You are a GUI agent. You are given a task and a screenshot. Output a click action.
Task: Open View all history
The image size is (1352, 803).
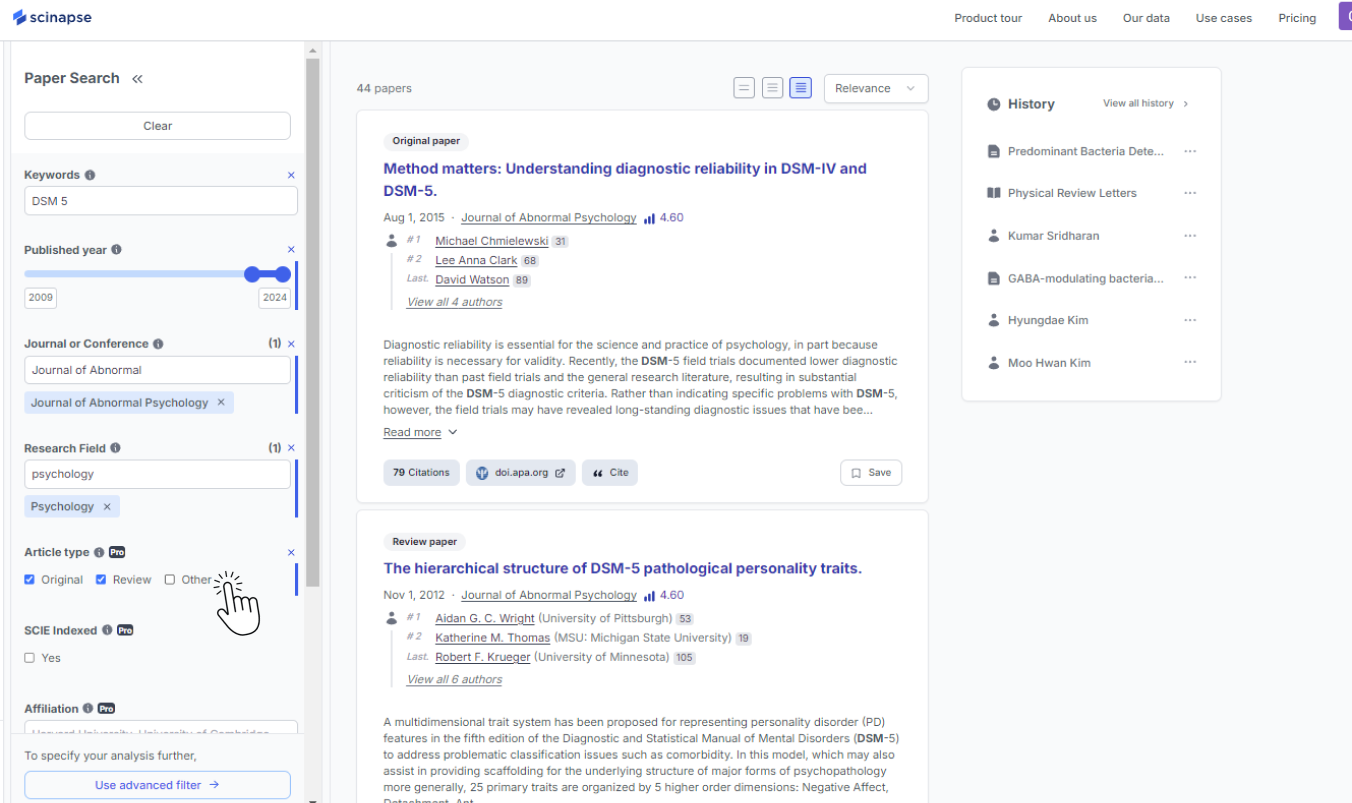tap(1146, 104)
